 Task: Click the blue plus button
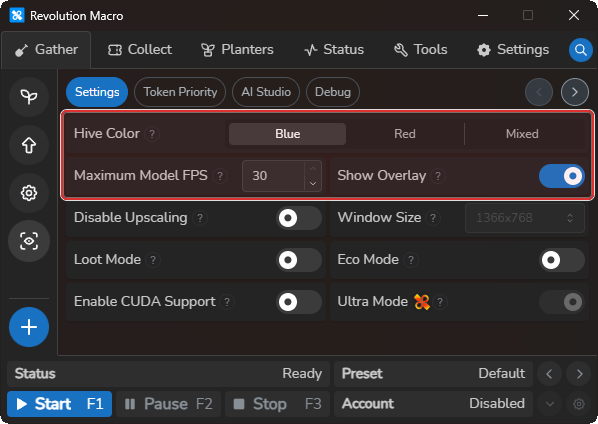click(29, 327)
